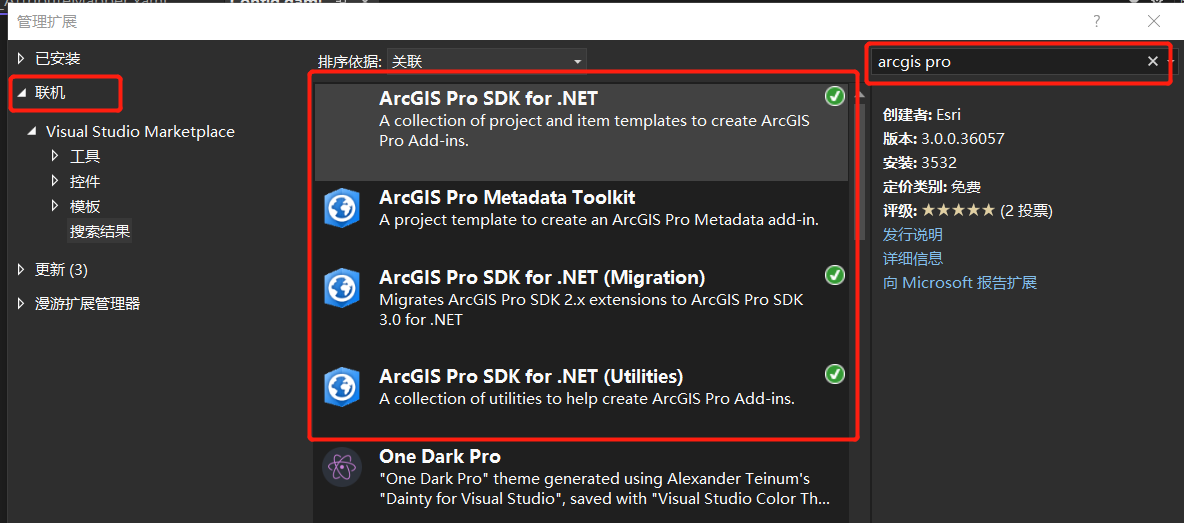This screenshot has width=1184, height=523.
Task: Select ArcGIS Pro SDK for .NET entry
Action: pos(581,131)
